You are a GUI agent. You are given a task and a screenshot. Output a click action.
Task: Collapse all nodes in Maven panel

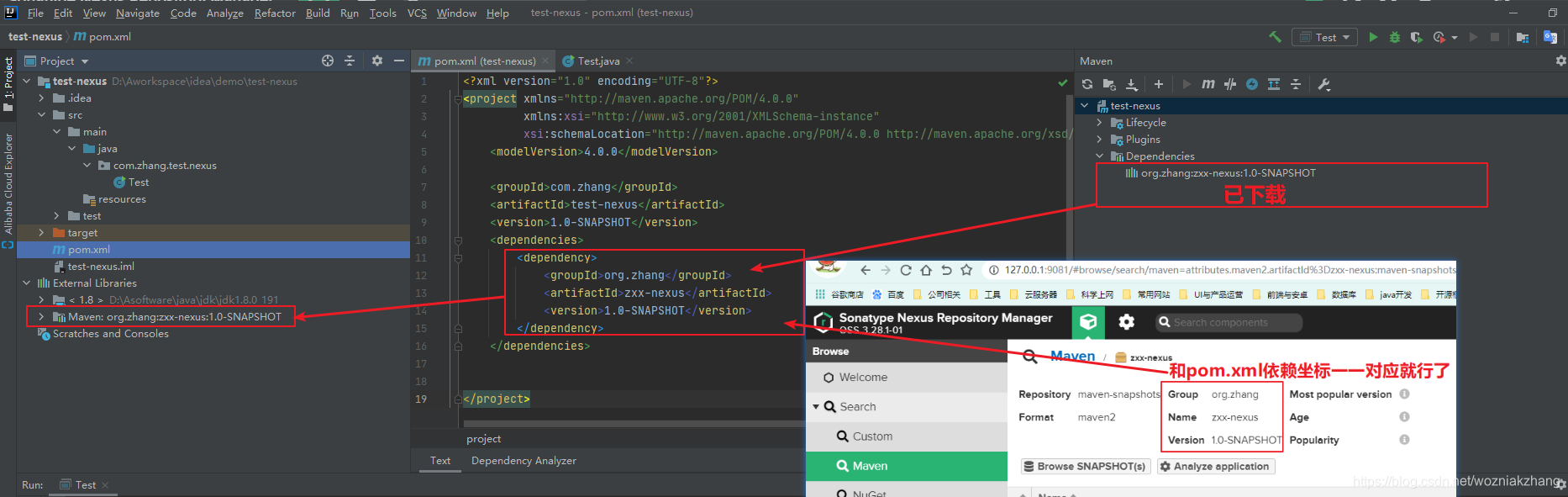pos(1296,84)
